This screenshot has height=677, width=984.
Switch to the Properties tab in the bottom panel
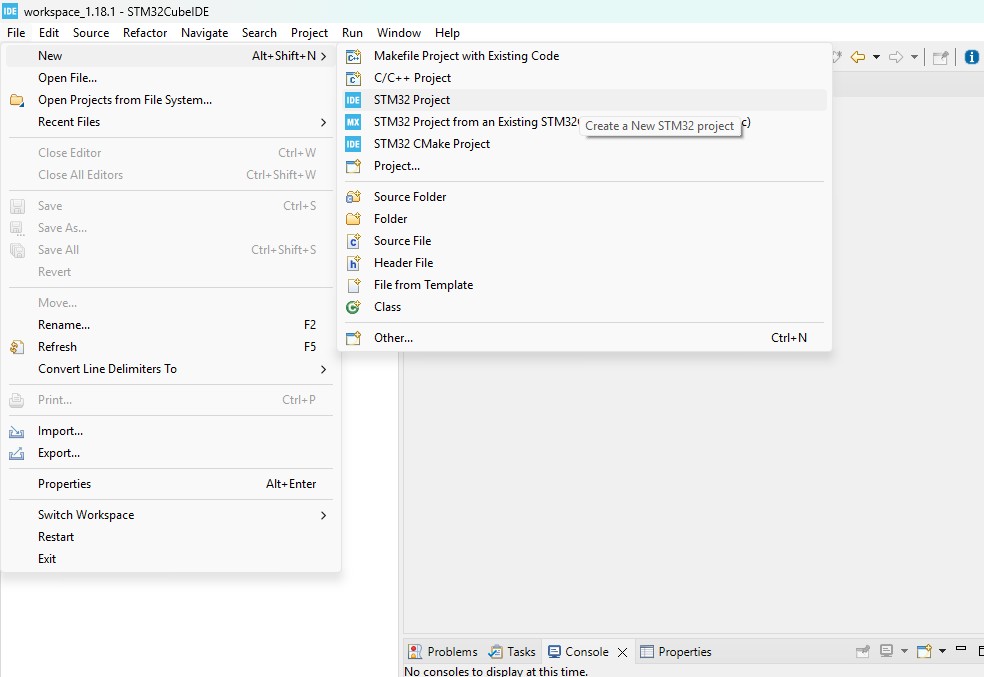(x=676, y=651)
